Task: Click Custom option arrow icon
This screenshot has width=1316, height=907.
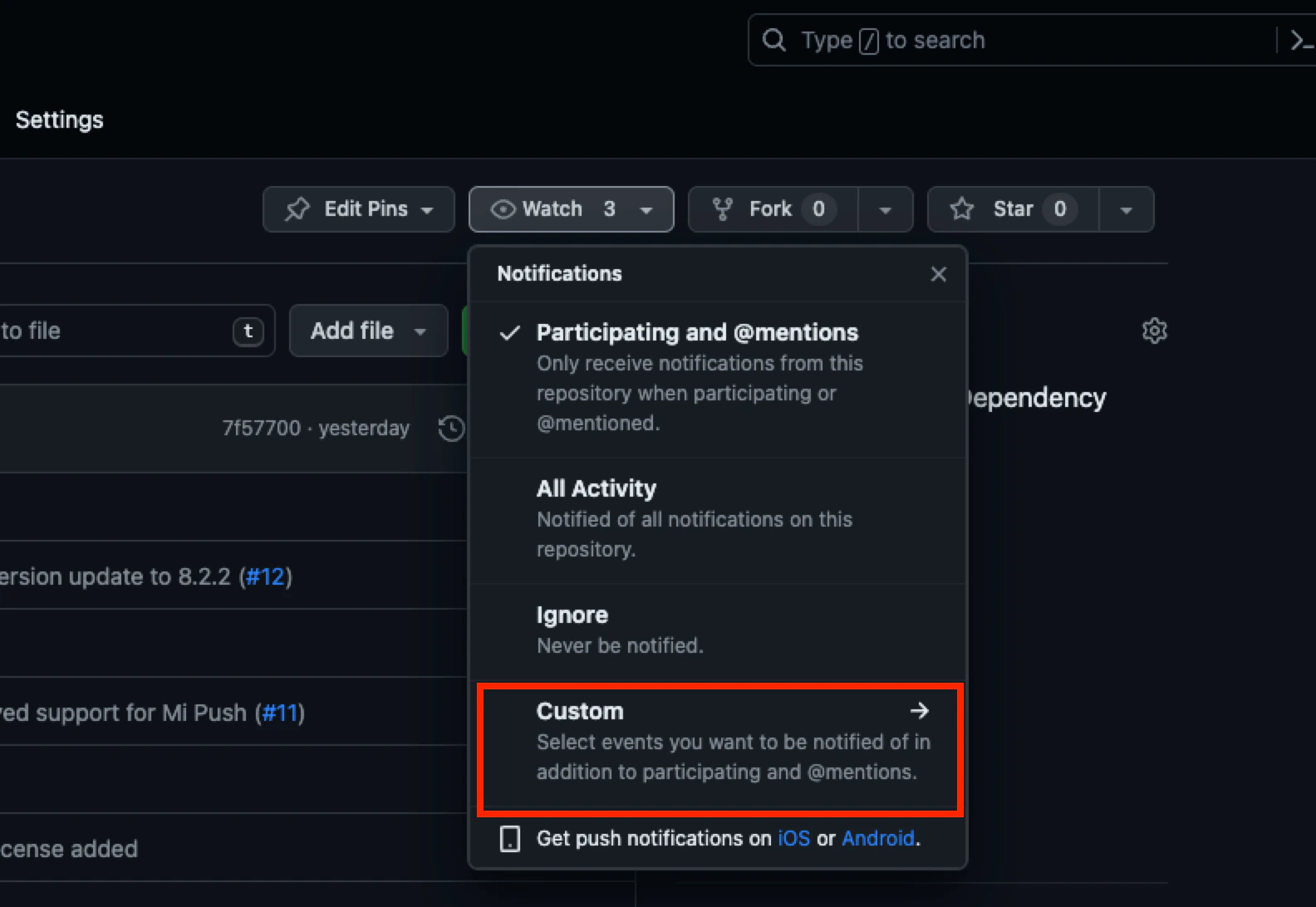Action: click(x=919, y=711)
